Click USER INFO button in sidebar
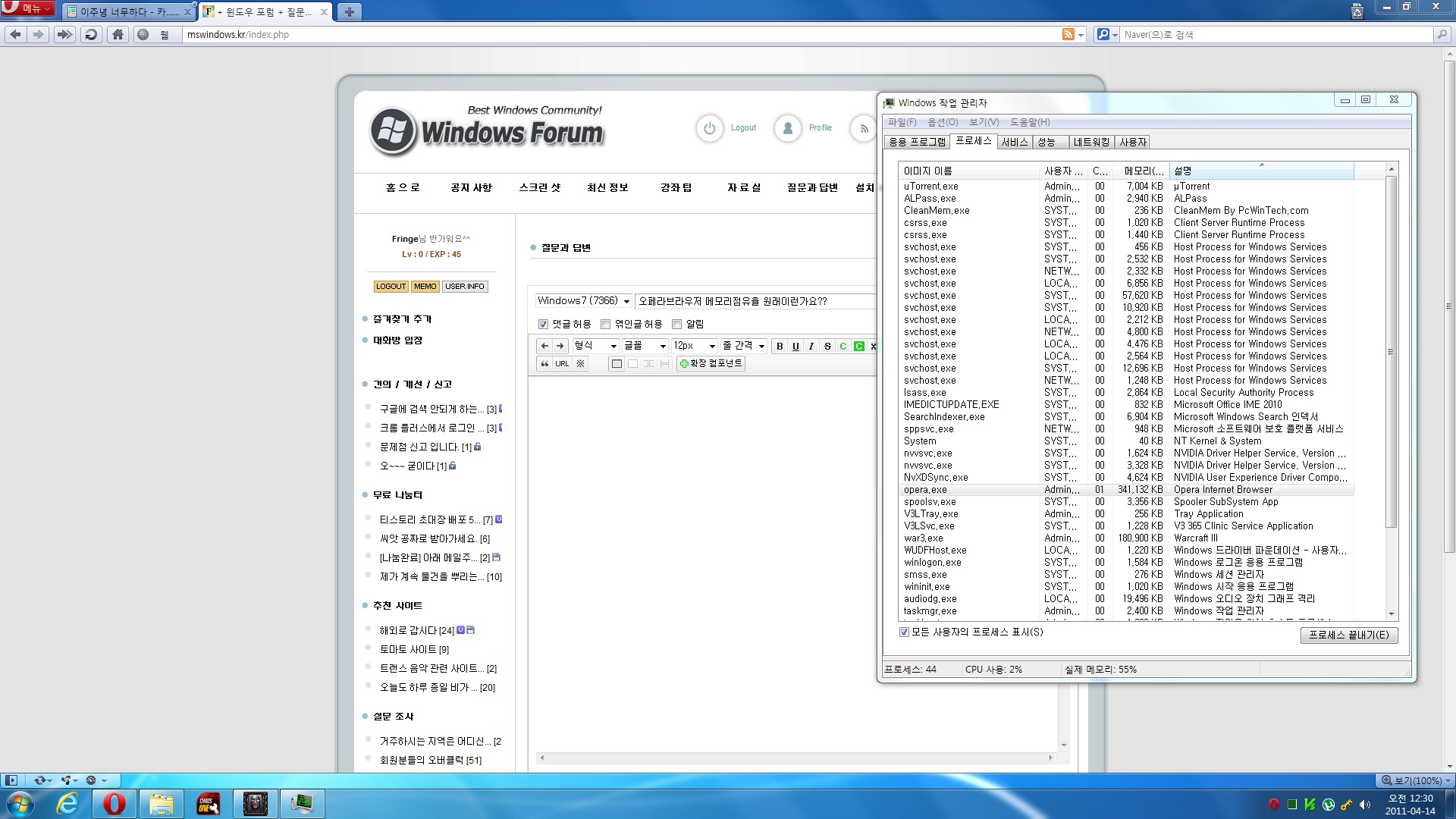 tap(464, 287)
